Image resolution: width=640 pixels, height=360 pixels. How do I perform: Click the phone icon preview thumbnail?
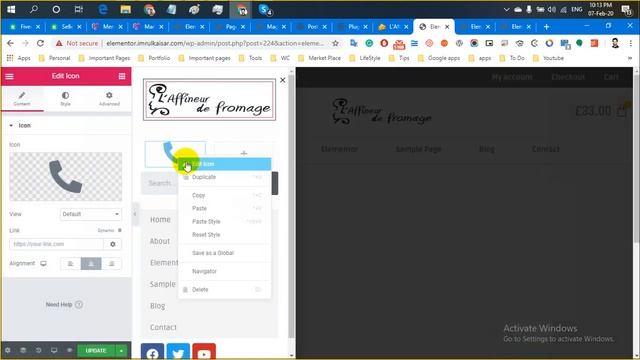[x=66, y=177]
